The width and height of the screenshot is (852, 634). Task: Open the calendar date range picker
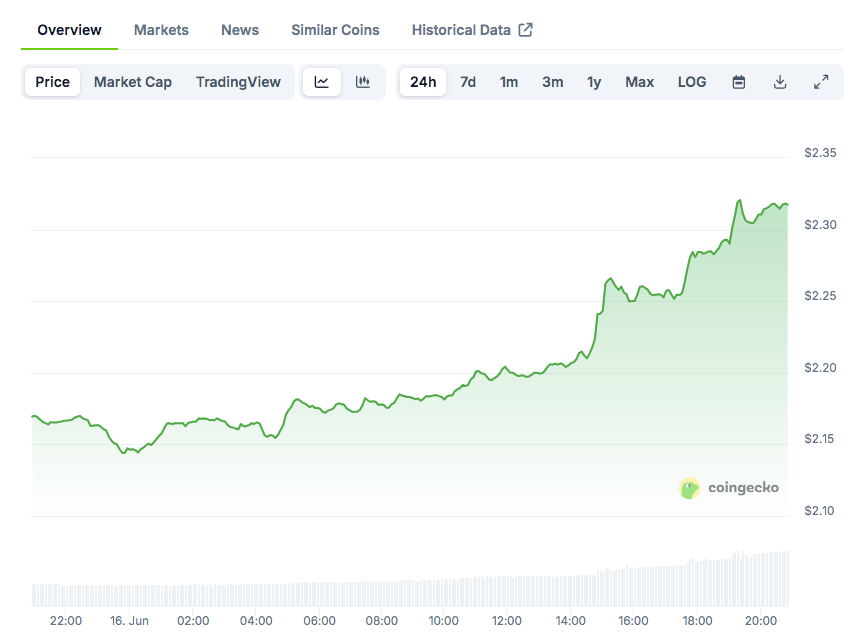[739, 82]
